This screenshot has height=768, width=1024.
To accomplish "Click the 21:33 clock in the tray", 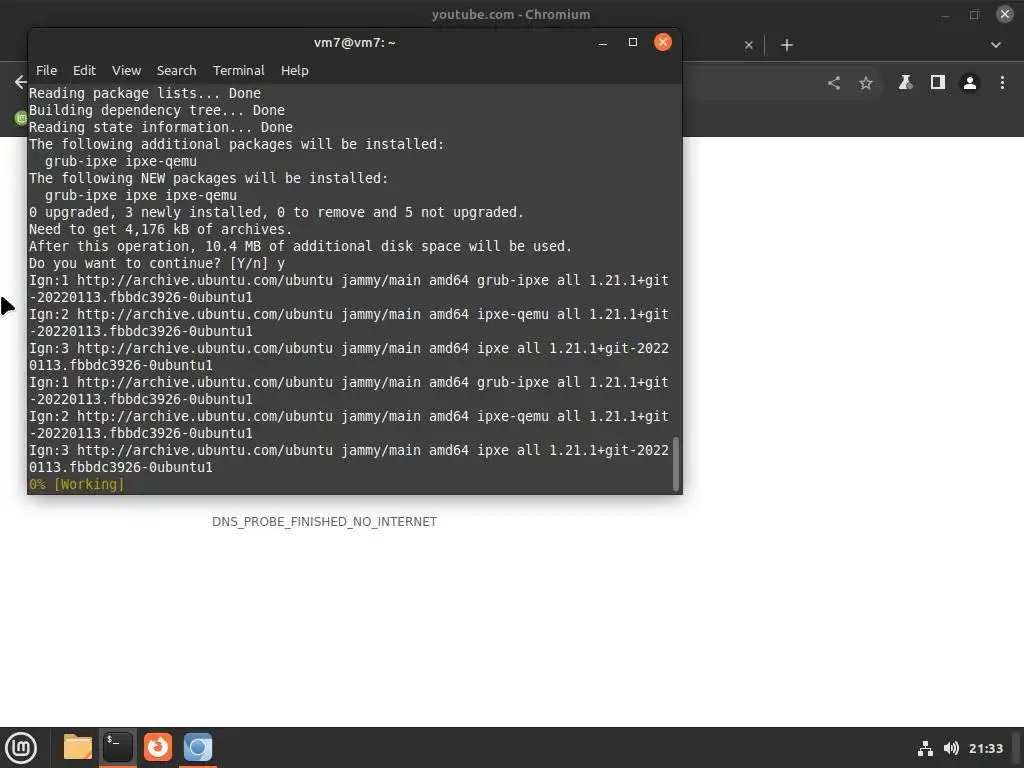I will (x=985, y=748).
